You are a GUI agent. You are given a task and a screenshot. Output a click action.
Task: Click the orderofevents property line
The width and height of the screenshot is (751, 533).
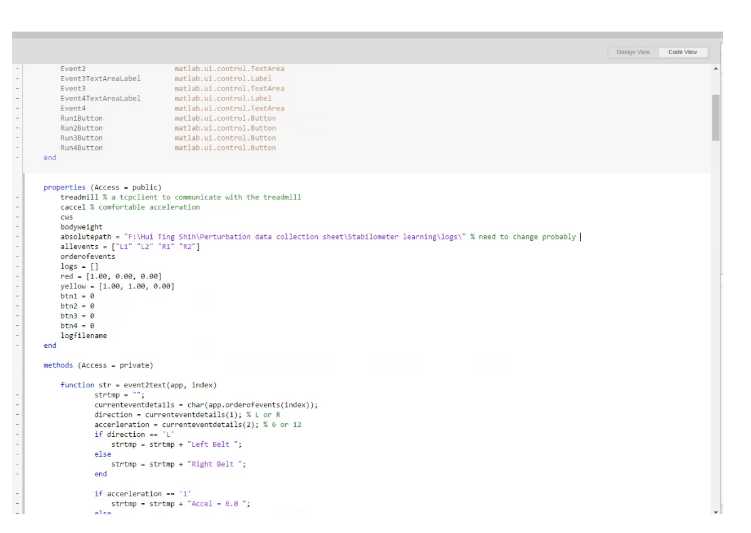coord(88,257)
